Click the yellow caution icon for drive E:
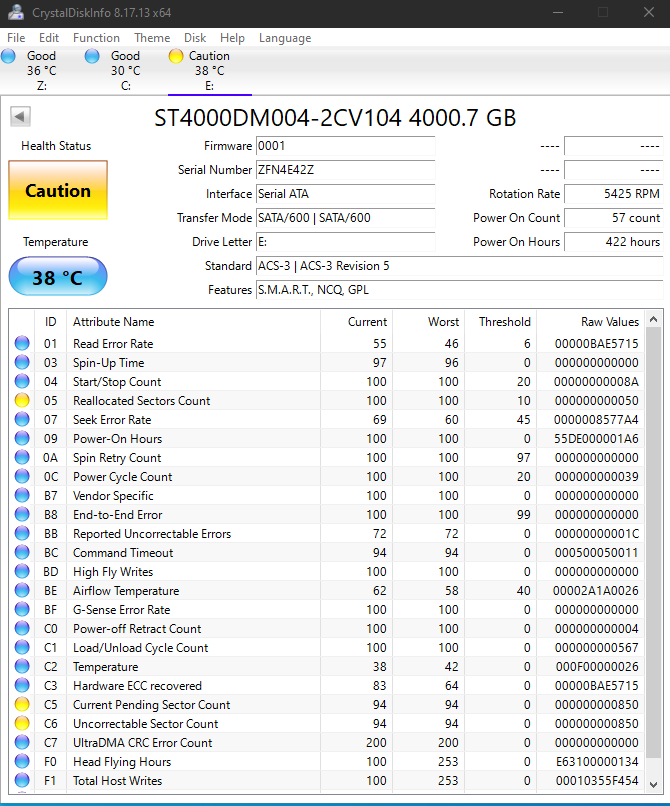This screenshot has height=806, width=670. (176, 56)
